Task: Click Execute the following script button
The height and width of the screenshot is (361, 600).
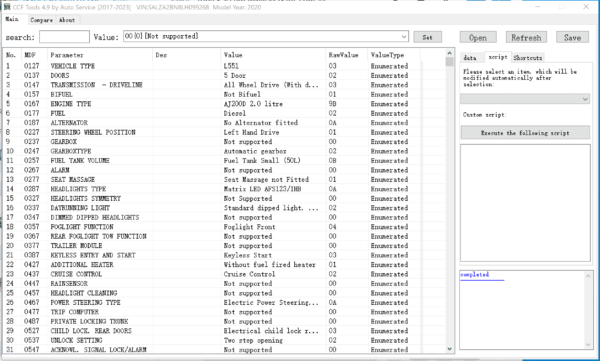Action: 525,133
